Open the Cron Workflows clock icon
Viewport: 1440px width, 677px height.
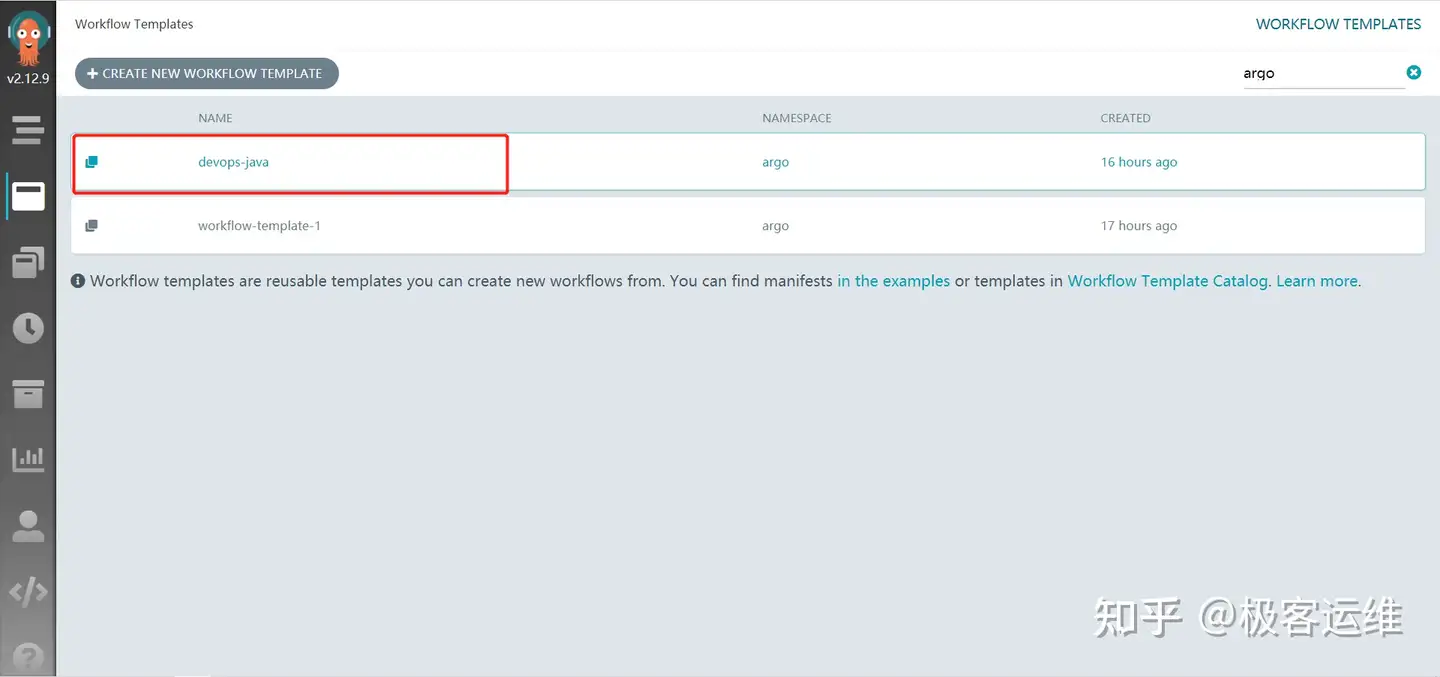tap(28, 328)
